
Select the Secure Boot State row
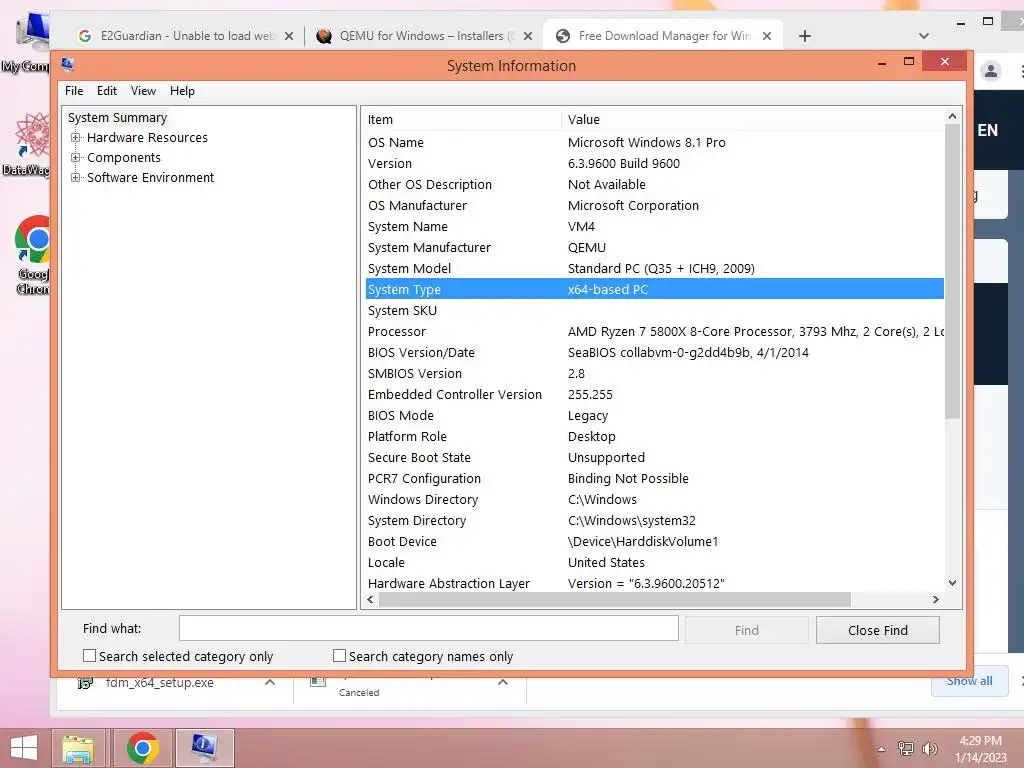654,457
